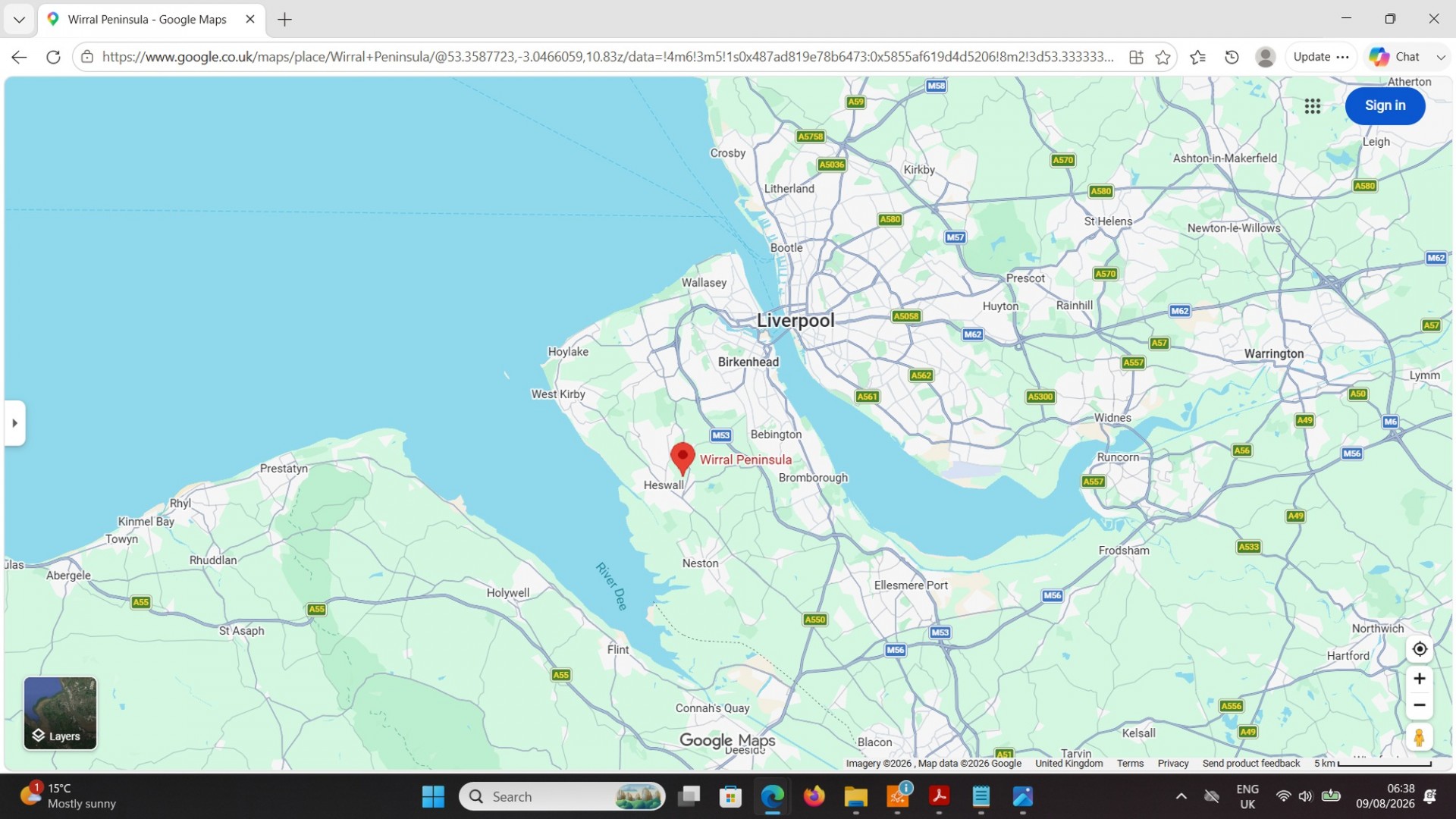Click the Prestatyn label on the map
Image resolution: width=1456 pixels, height=819 pixels.
coord(284,469)
